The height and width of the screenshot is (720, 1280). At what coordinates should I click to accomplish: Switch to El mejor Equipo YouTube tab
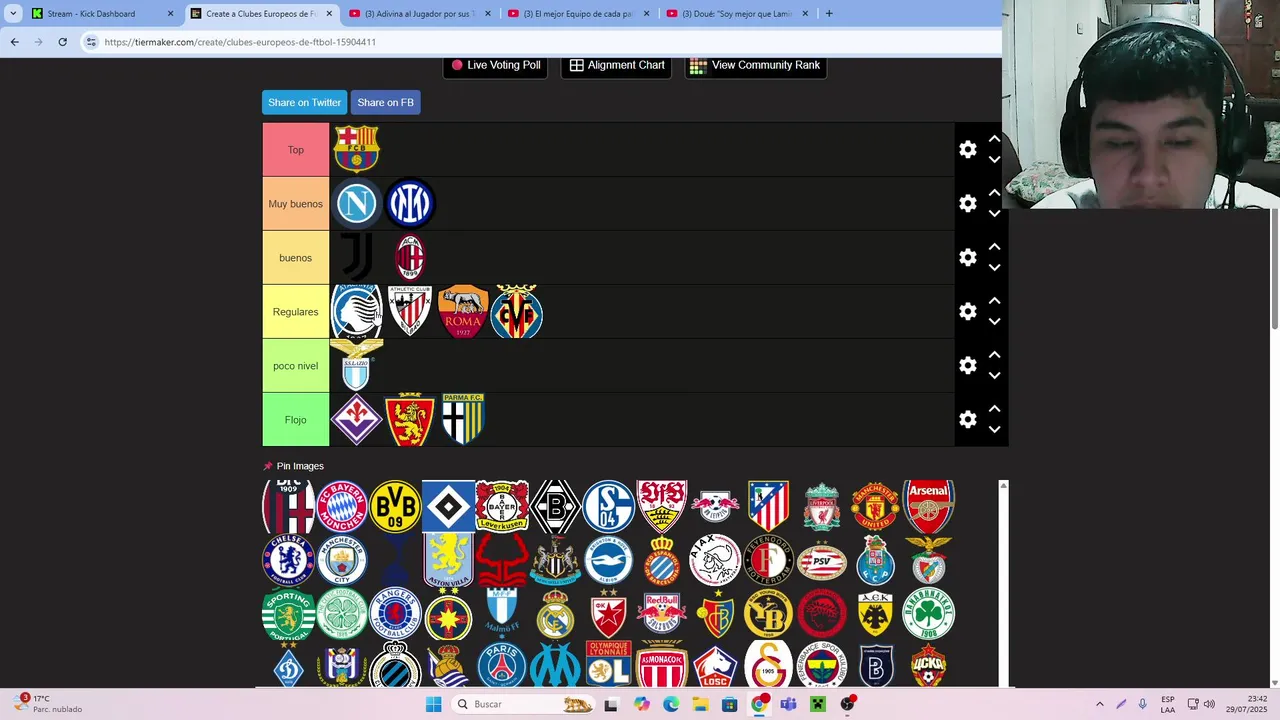[x=579, y=14]
